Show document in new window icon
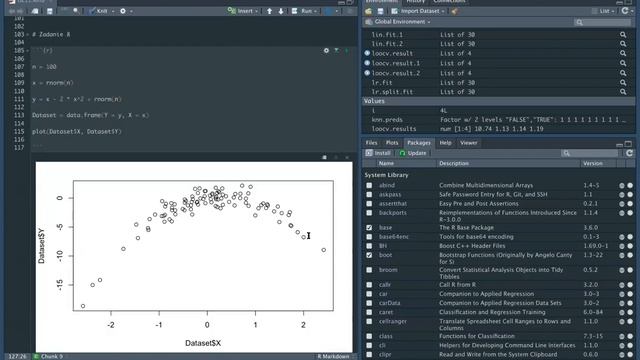Screen dimensions: 640x360 (x=35, y=11)
